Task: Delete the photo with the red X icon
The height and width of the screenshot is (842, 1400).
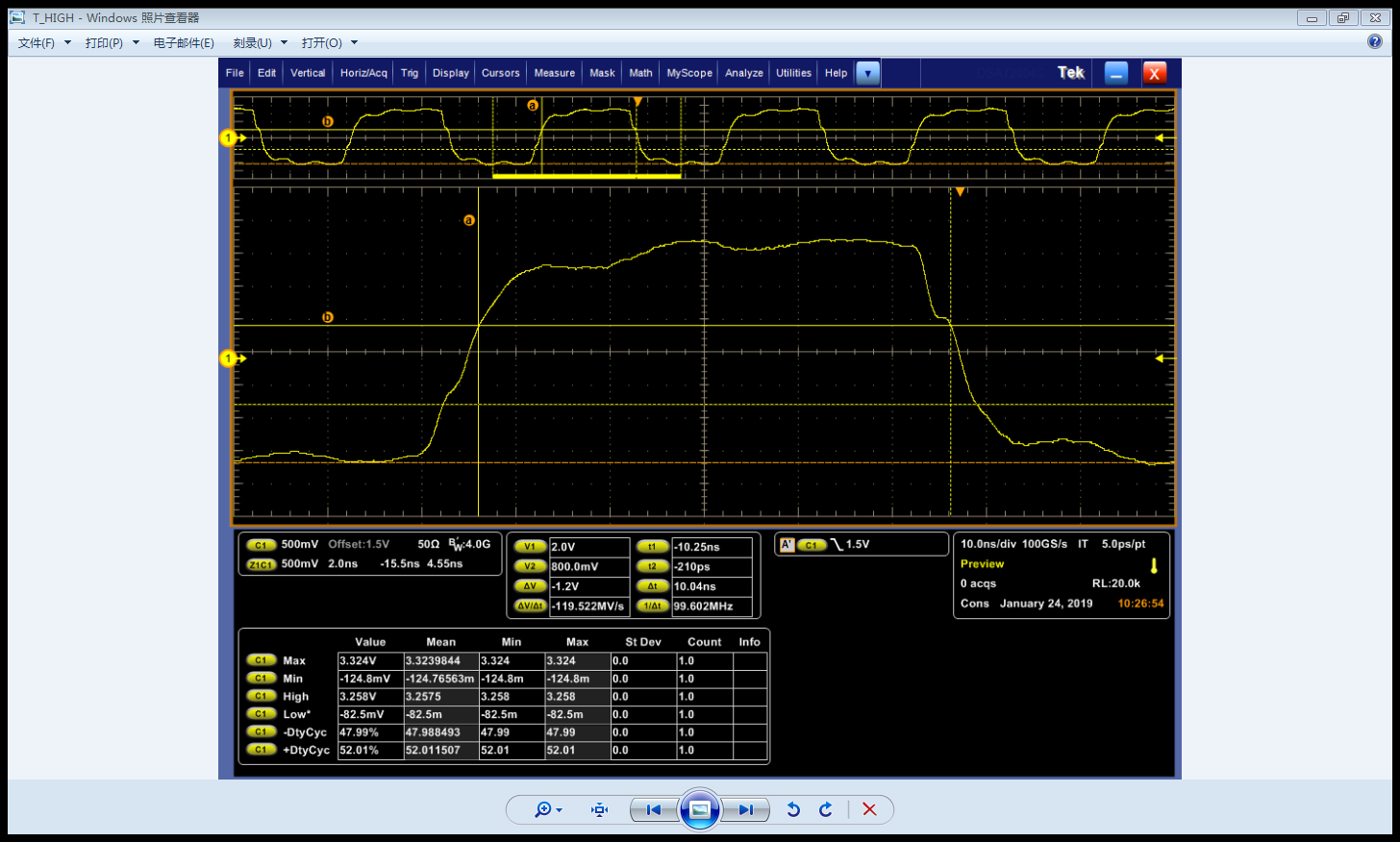Action: (869, 810)
